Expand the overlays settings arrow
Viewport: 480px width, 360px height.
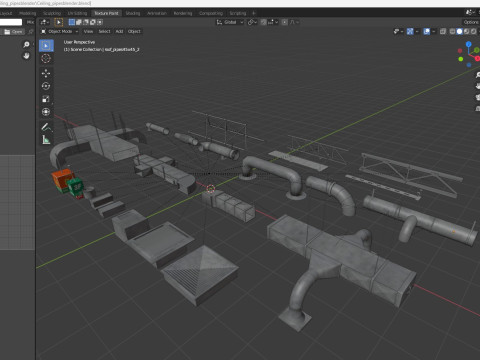coord(433,31)
